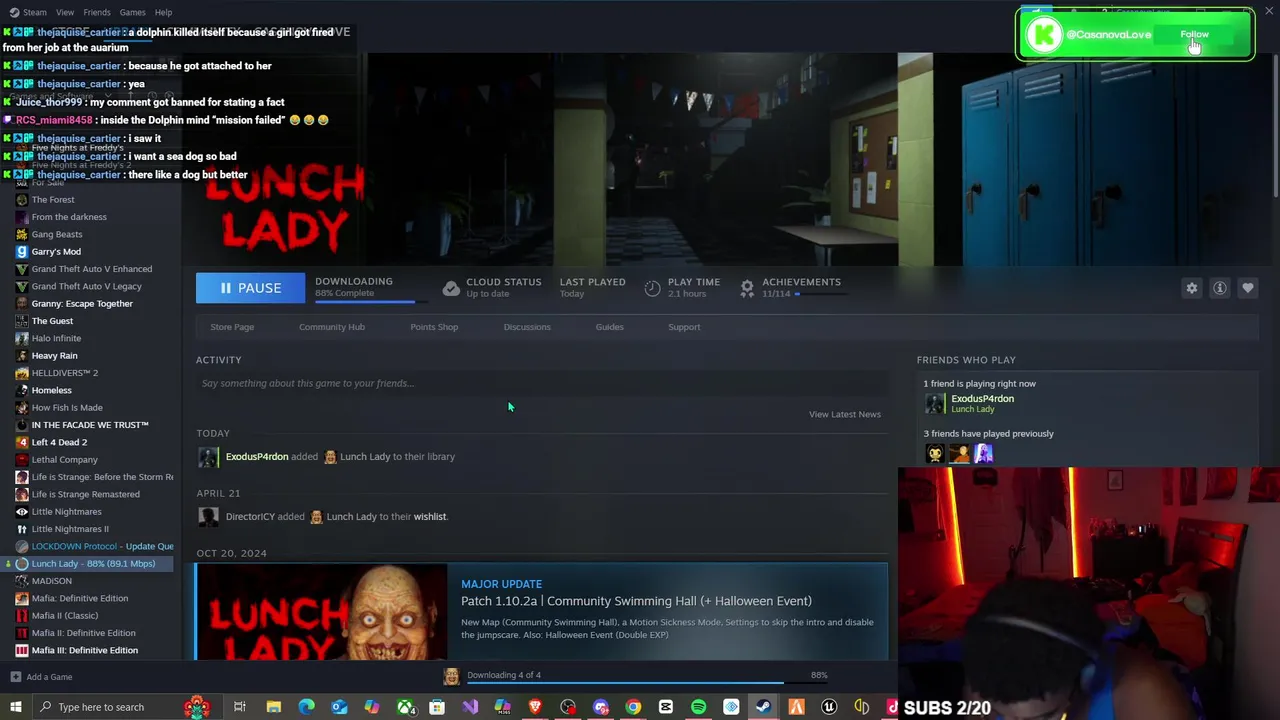The height and width of the screenshot is (720, 1280).
Task: Click the Play Time clock icon
Action: [x=652, y=288]
